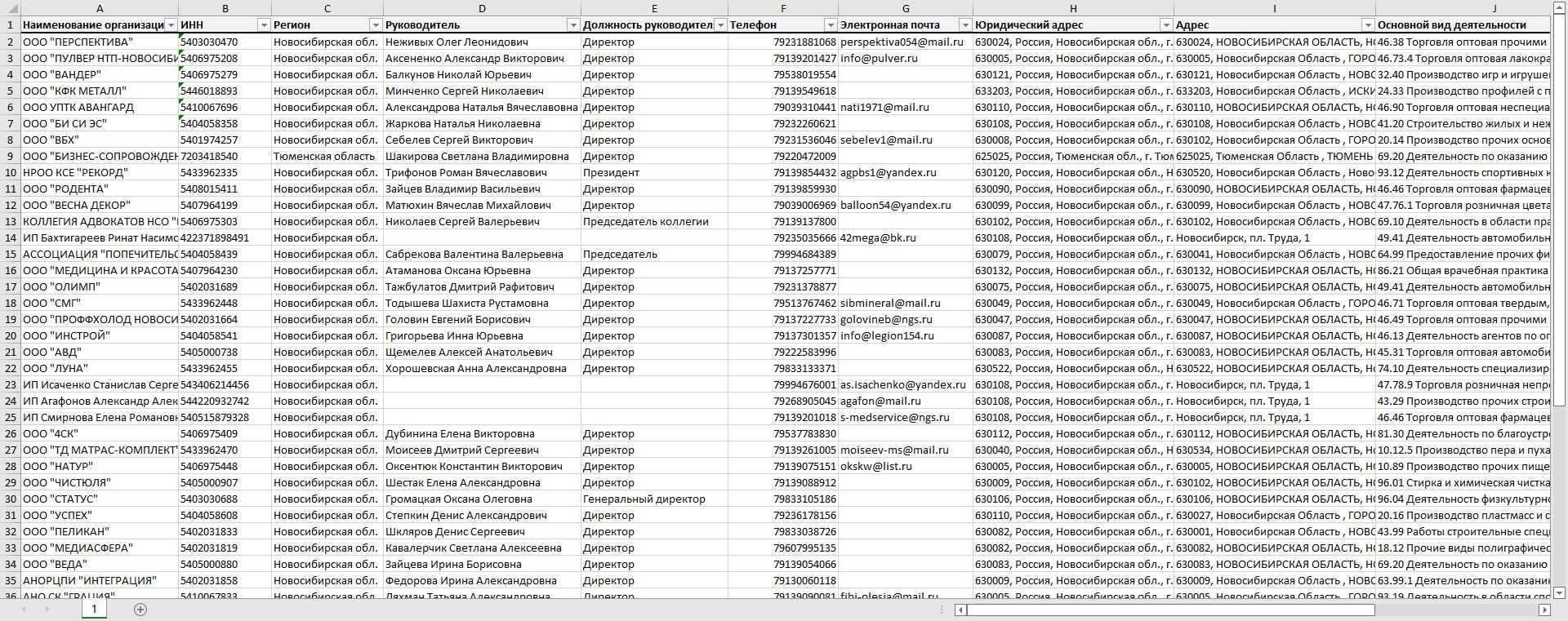The image size is (1568, 621).
Task: Add a new sheet with plus icon
Action: coord(140,610)
